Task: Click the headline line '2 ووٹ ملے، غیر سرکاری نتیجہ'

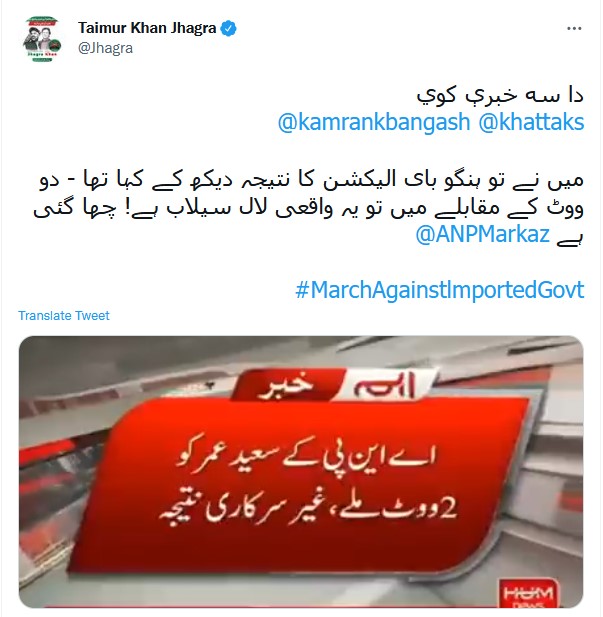Action: (308, 509)
